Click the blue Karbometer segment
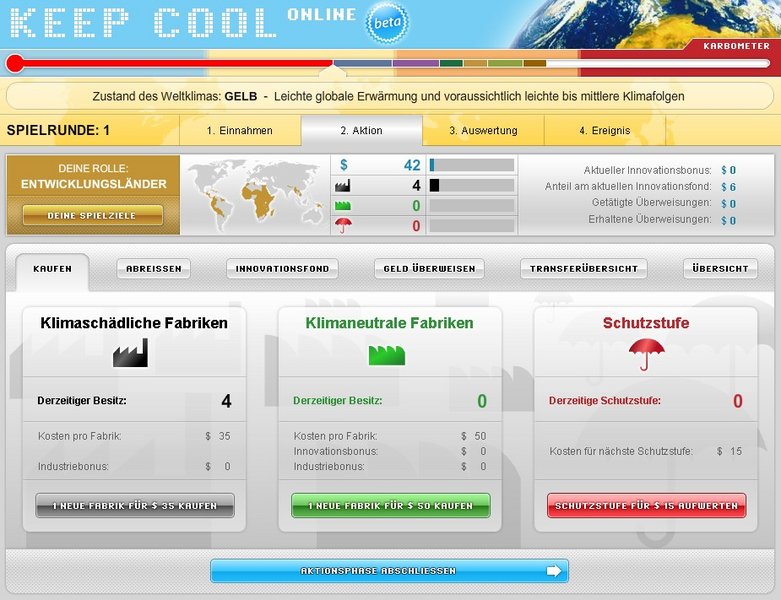This screenshot has height=600, width=781. pos(363,63)
